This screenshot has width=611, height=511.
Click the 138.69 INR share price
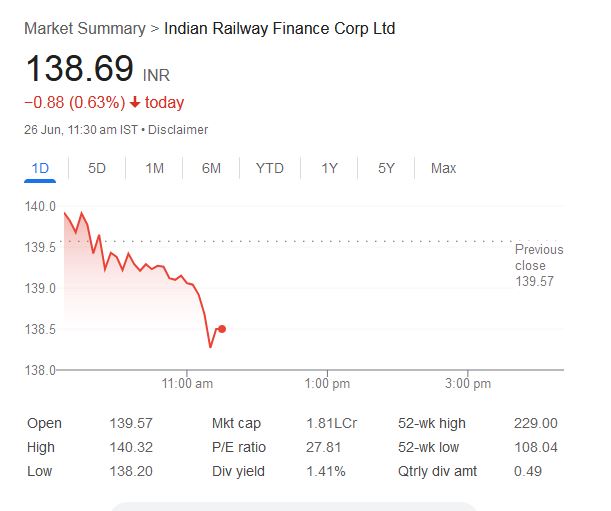80,70
